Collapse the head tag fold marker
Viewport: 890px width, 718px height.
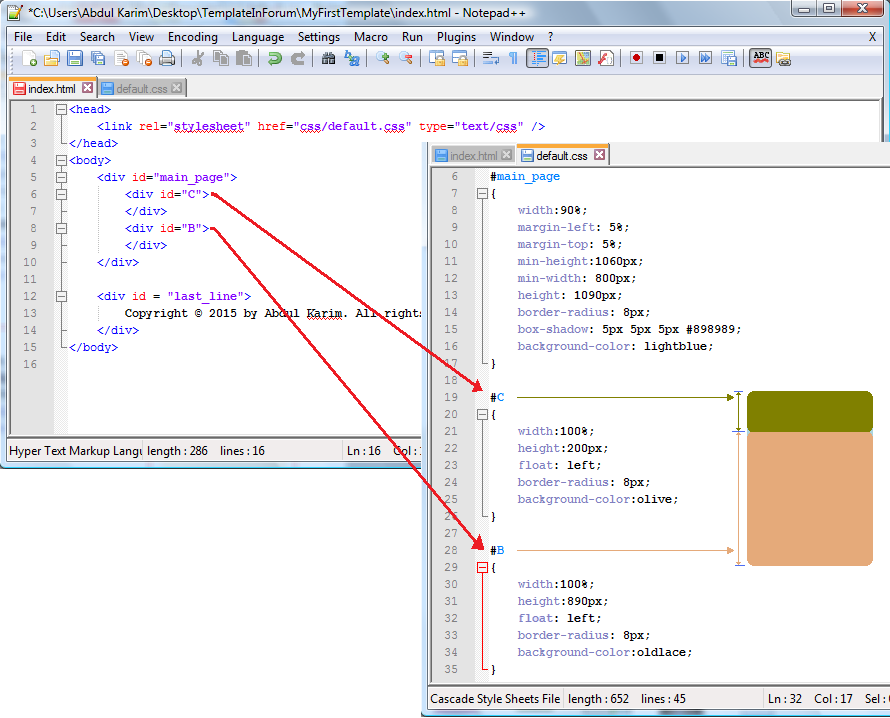click(x=62, y=109)
